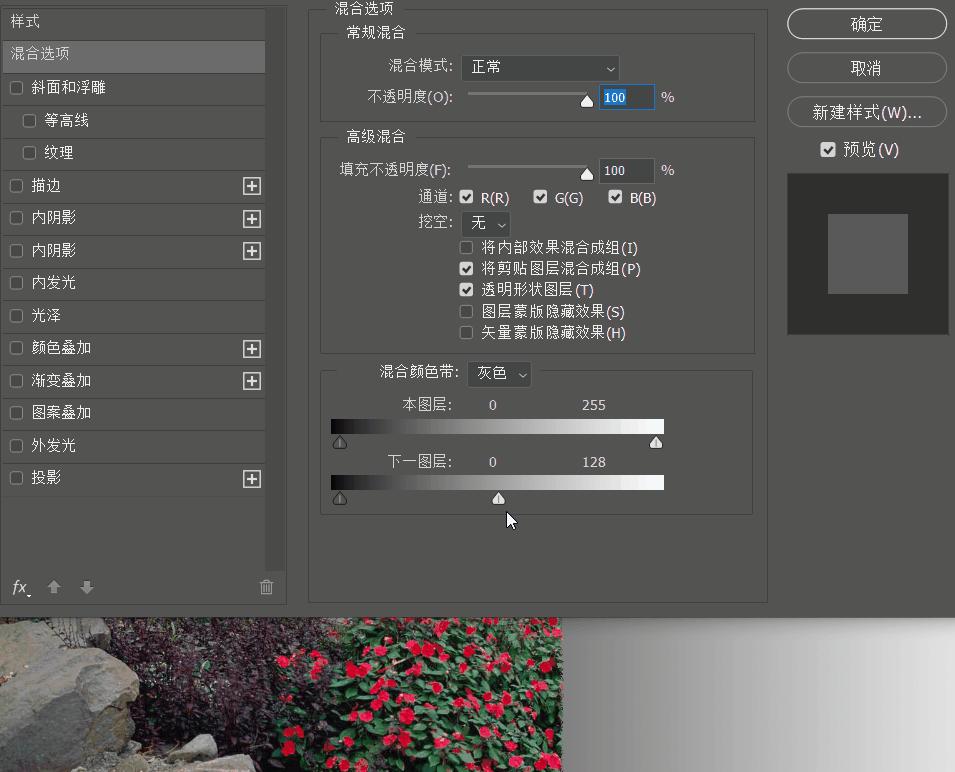This screenshot has width=955, height=772.
Task: Click the 新建样式(W)... button
Action: point(866,112)
